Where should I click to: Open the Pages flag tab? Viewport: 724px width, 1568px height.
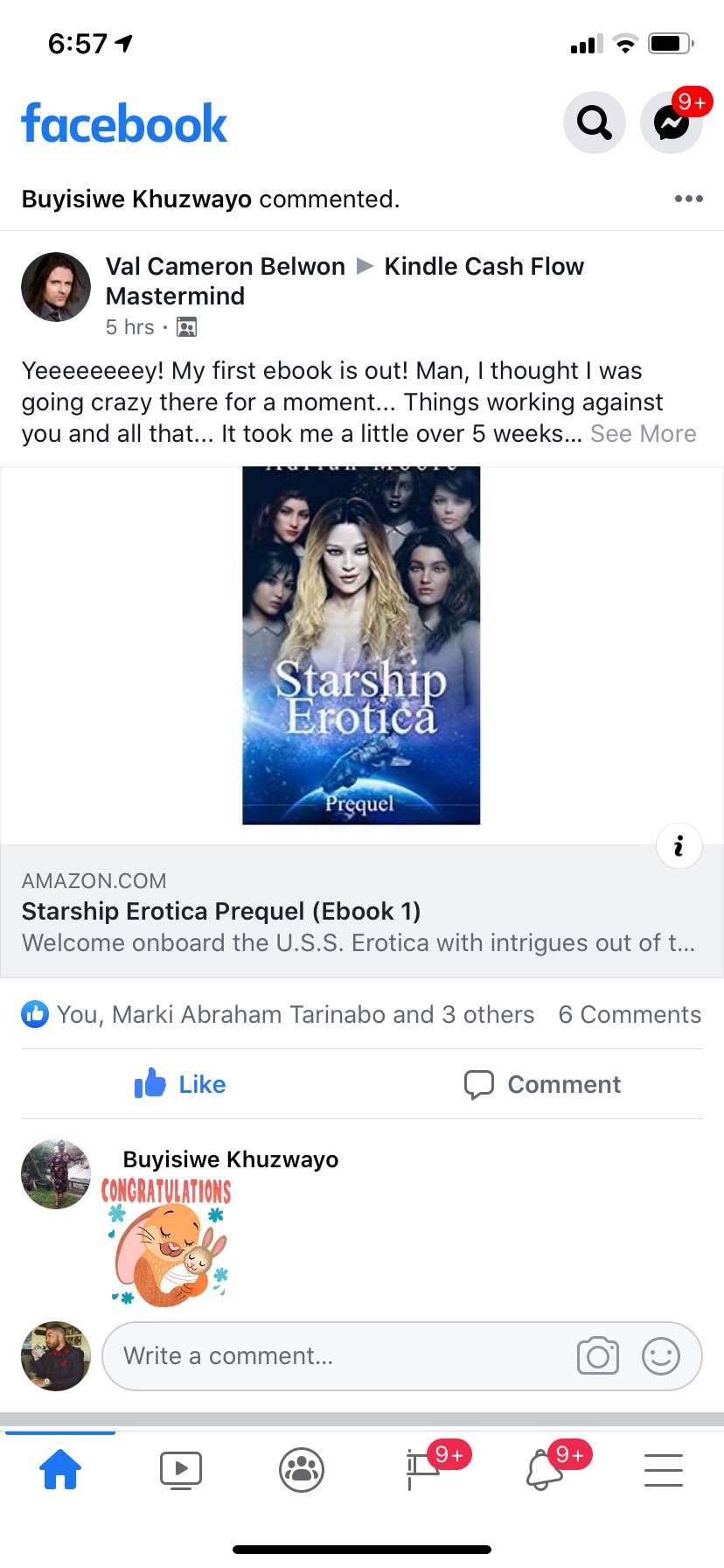[423, 1469]
